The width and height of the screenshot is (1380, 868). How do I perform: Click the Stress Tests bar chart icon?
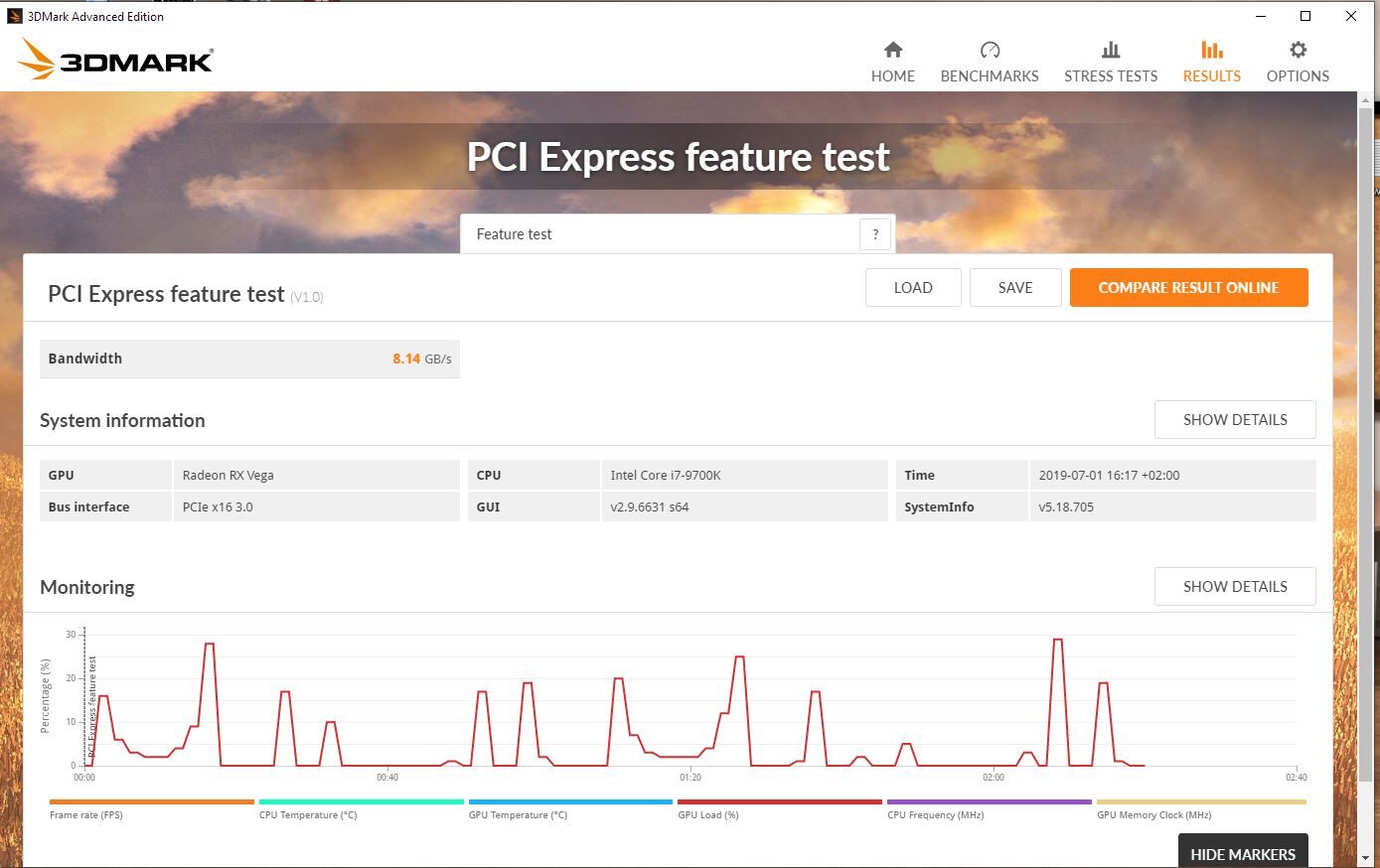(1110, 50)
